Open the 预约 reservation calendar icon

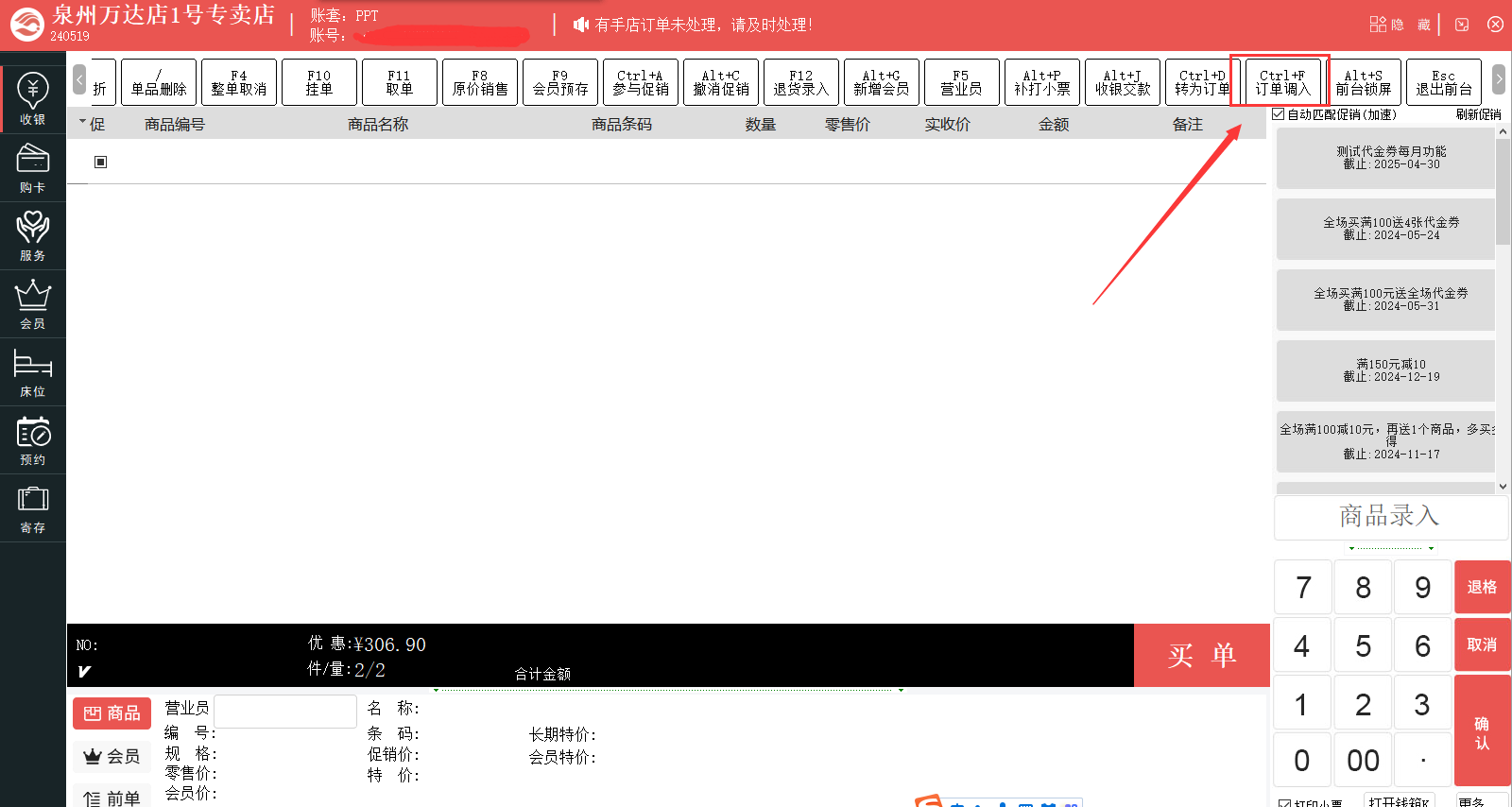tap(33, 440)
